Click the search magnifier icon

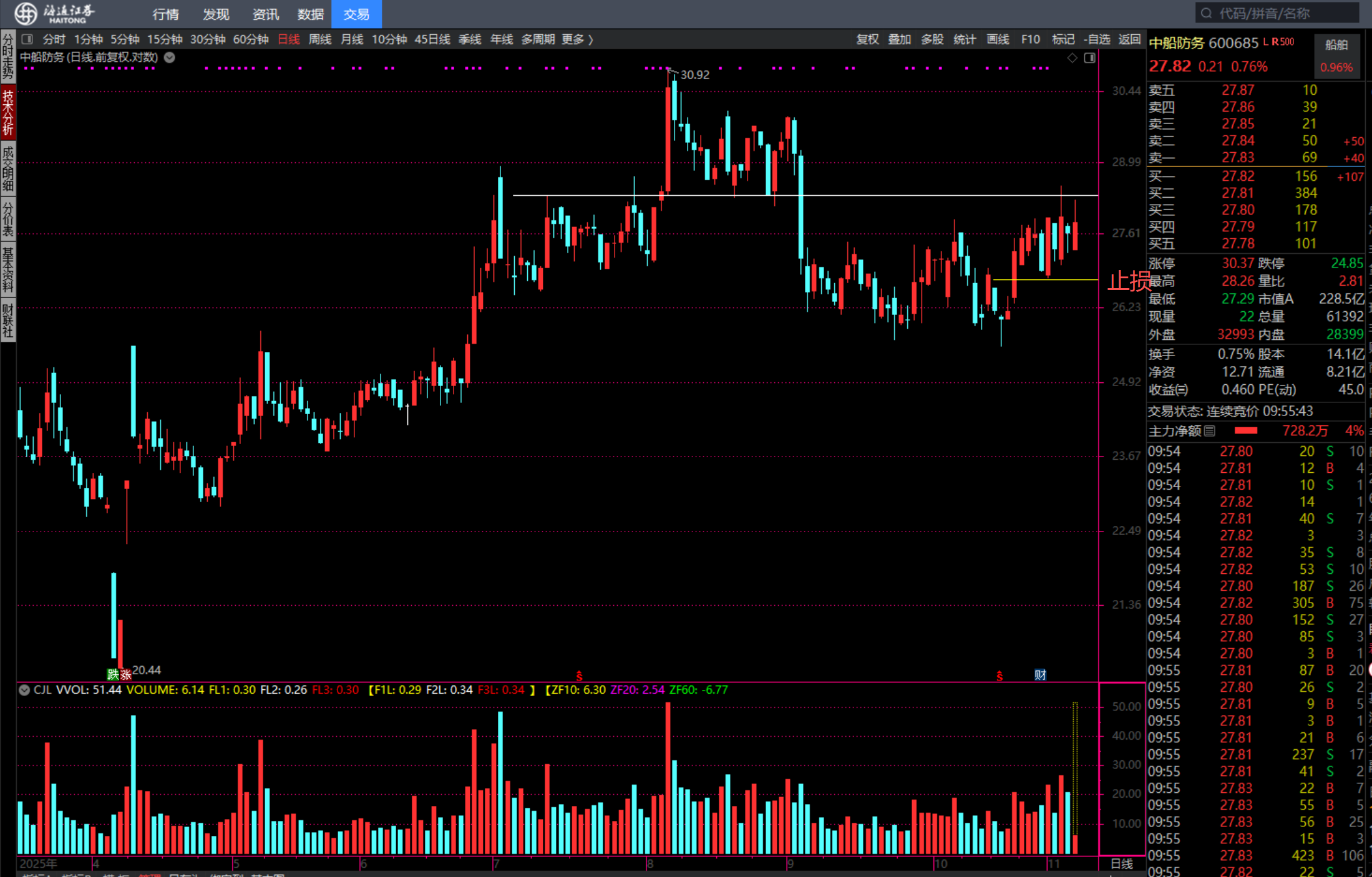pyautogui.click(x=1206, y=13)
